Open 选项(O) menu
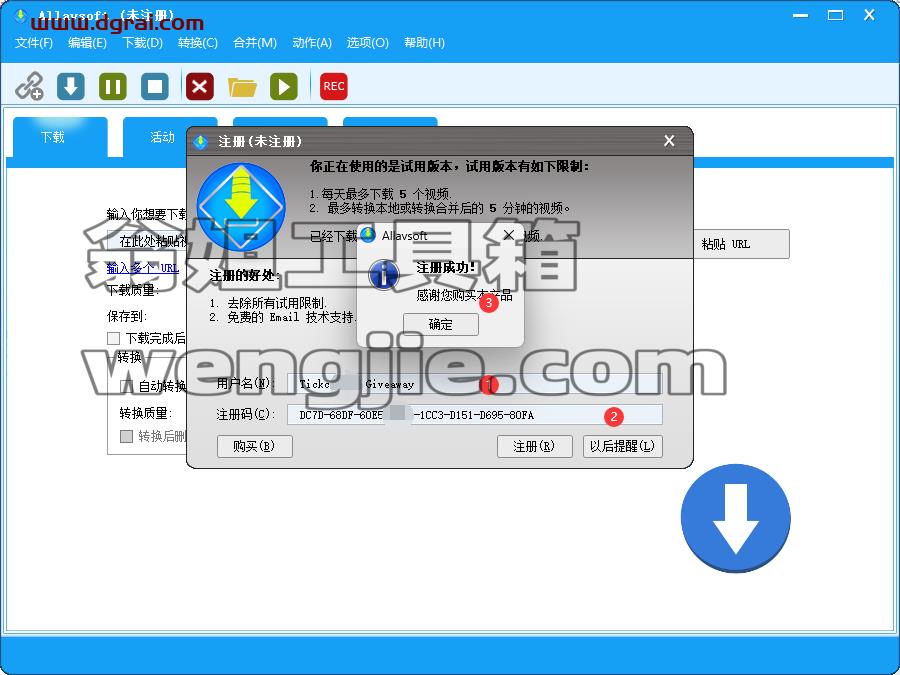The width and height of the screenshot is (900, 675). (x=367, y=42)
